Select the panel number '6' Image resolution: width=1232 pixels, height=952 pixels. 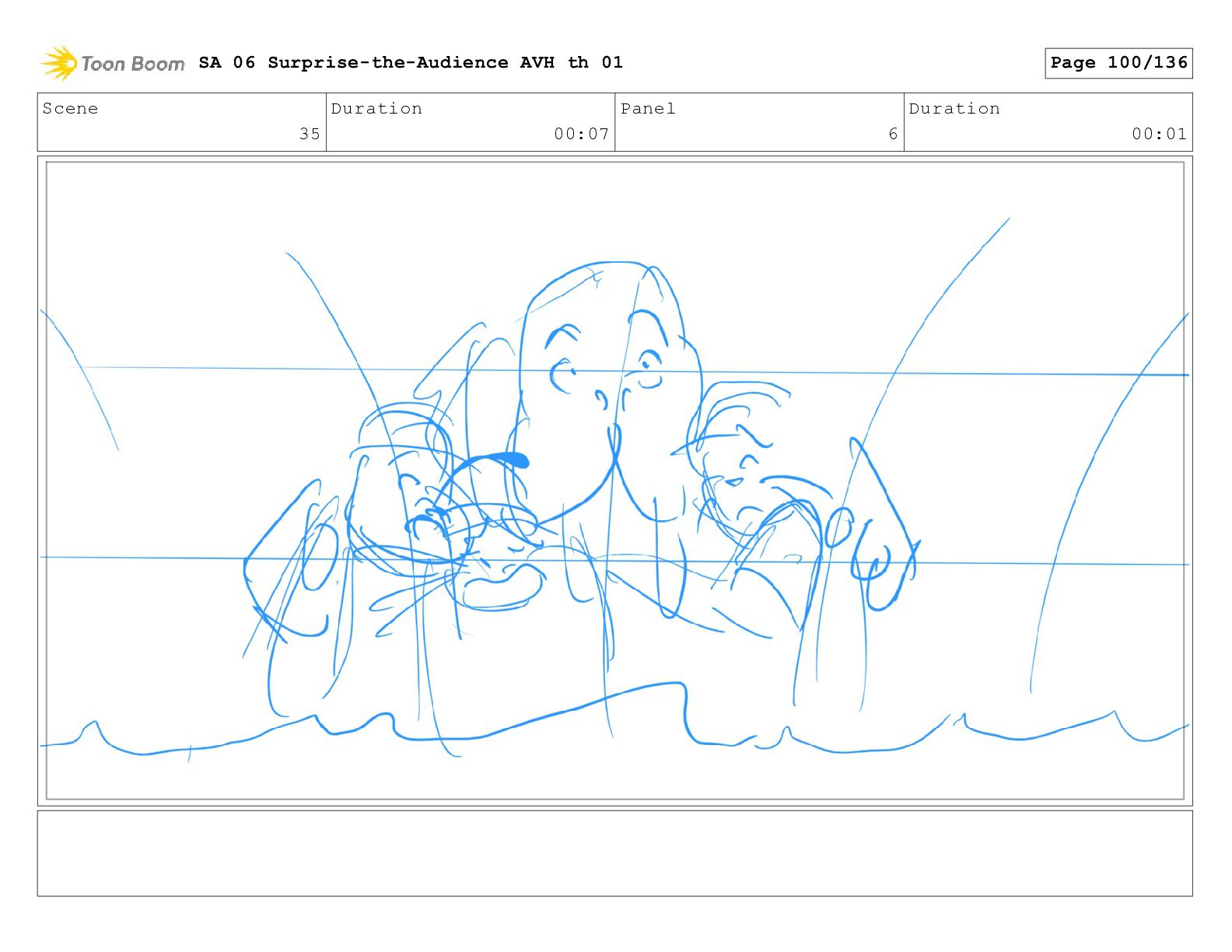[x=893, y=134]
